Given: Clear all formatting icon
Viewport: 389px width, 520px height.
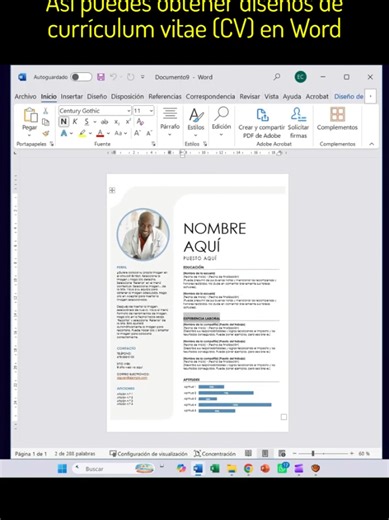Looking at the screenshot, I should pos(140,122).
